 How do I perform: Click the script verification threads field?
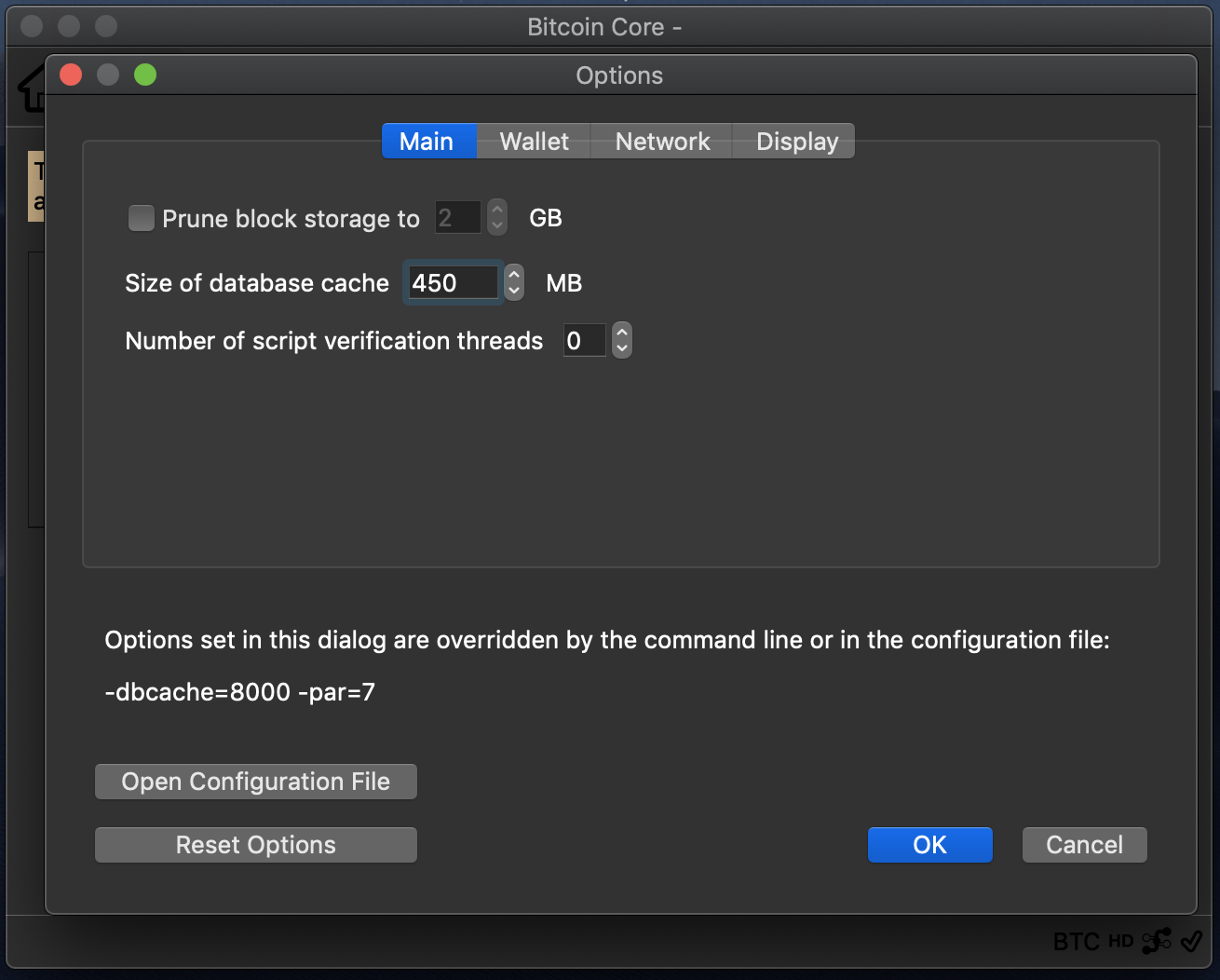pyautogui.click(x=585, y=340)
